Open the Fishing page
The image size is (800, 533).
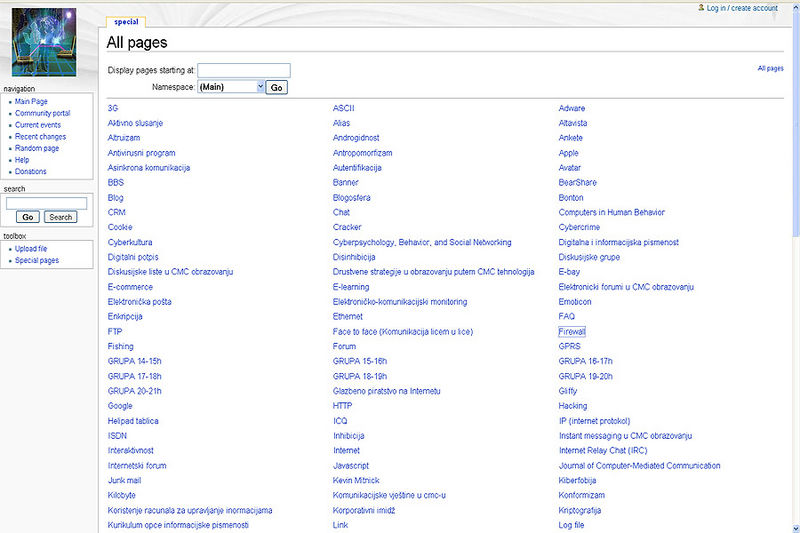click(x=120, y=346)
